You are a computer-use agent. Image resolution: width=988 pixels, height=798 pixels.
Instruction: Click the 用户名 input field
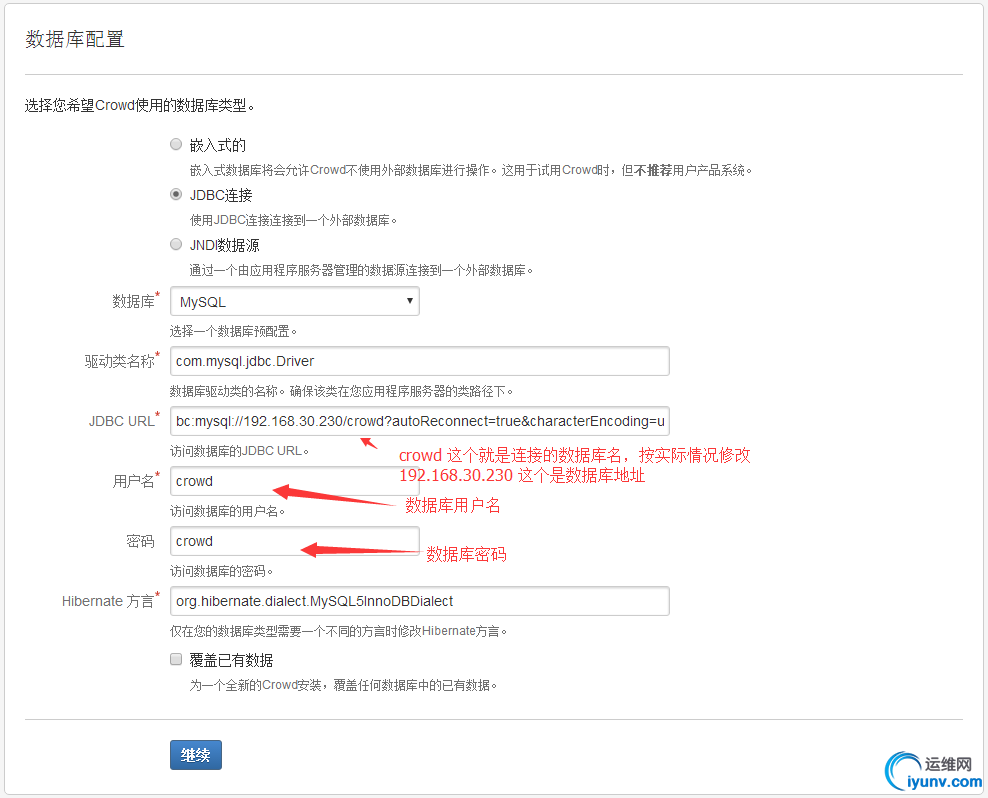(x=294, y=481)
